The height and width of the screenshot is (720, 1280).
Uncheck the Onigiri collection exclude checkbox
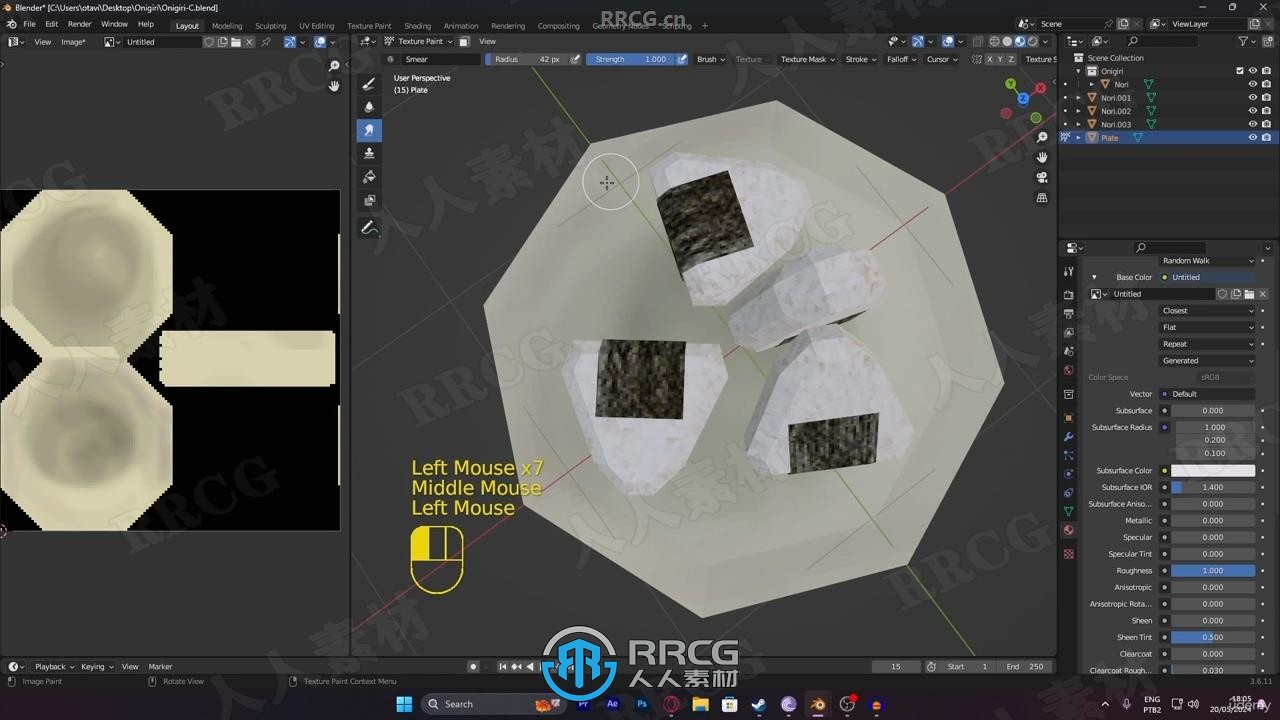(x=1240, y=71)
